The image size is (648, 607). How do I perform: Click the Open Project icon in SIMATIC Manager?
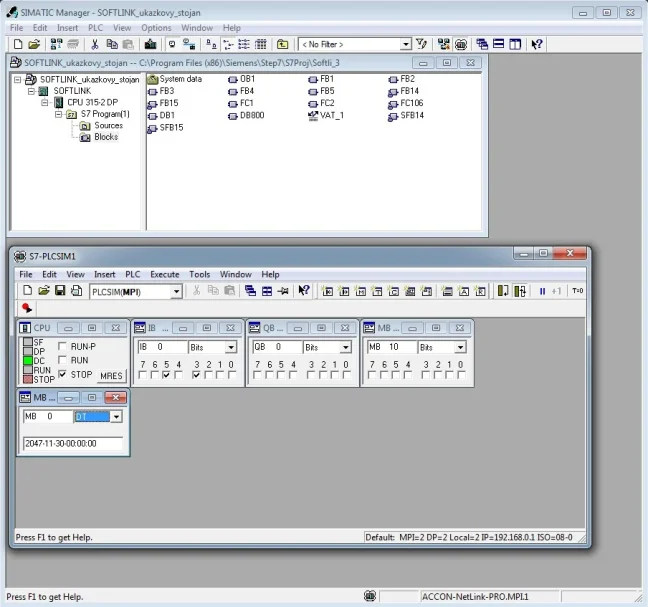click(x=33, y=44)
